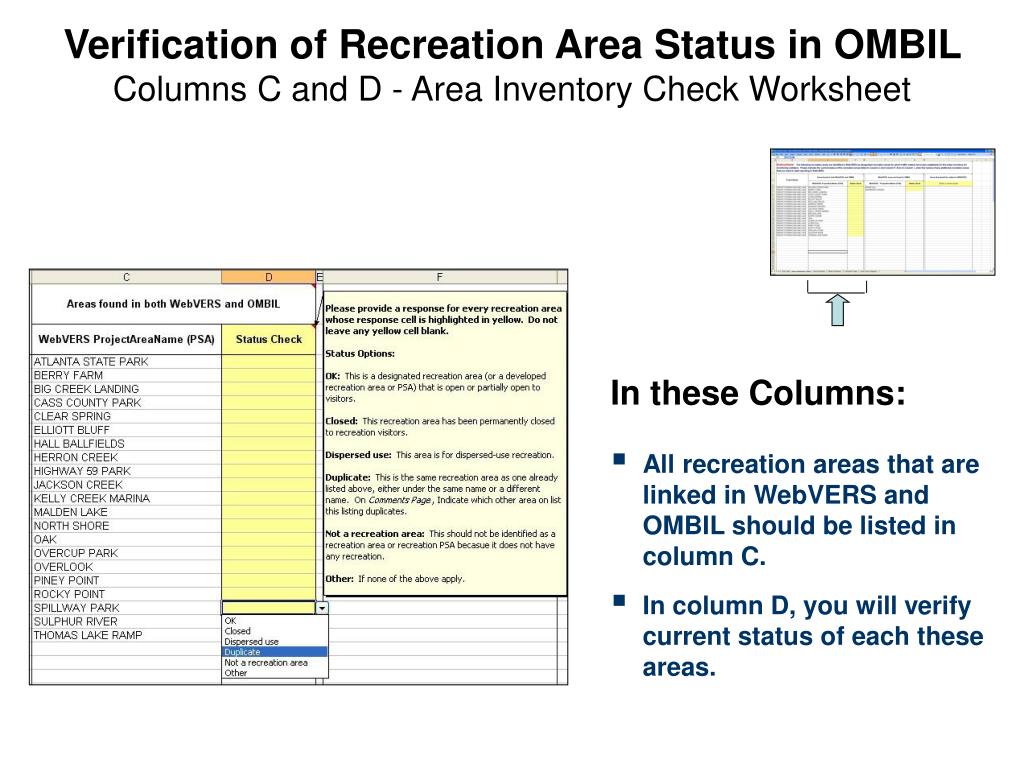The height and width of the screenshot is (768, 1024).
Task: Select the PINEY POINT cell
Action: pyautogui.click(x=126, y=581)
